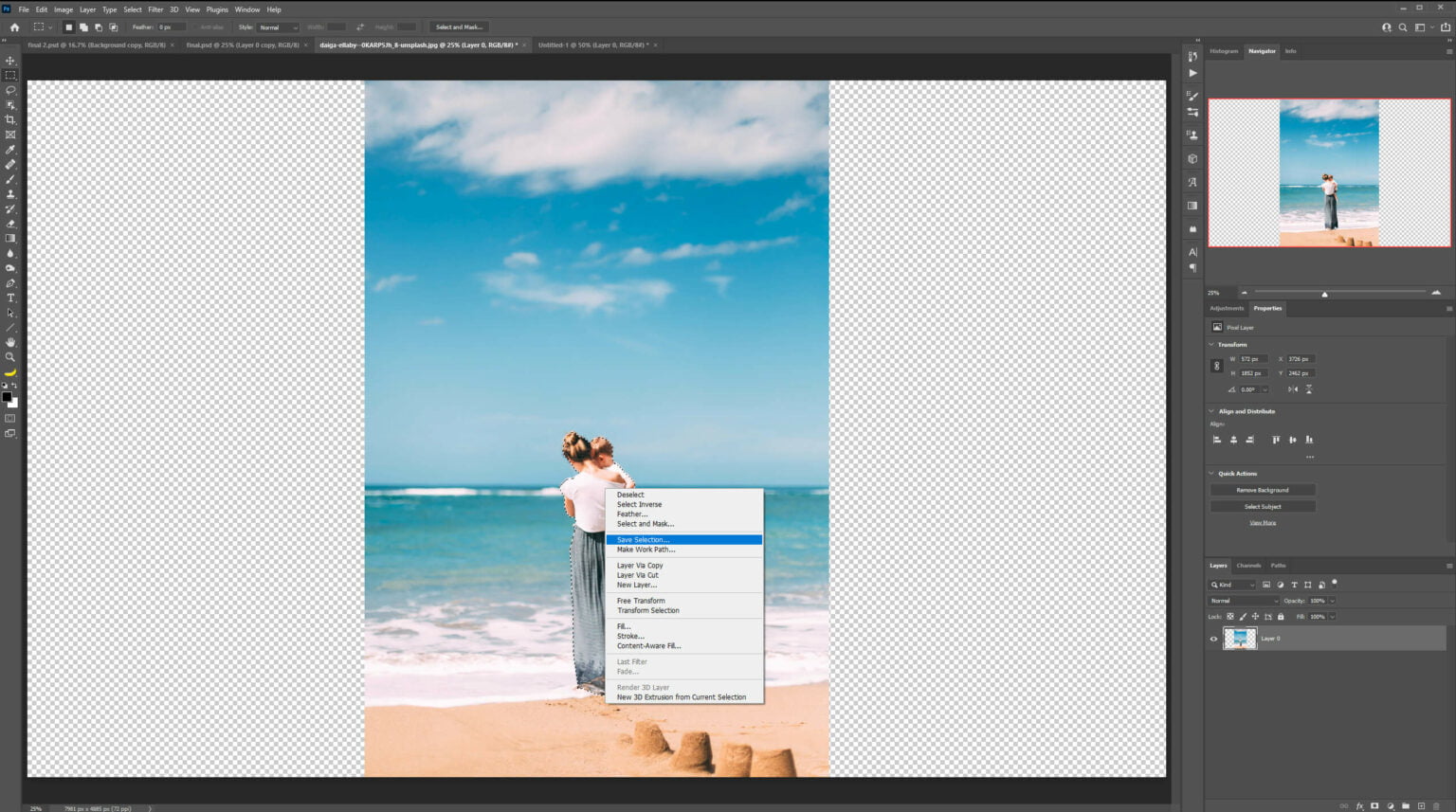Select the Lasso tool
Viewport: 1456px width, 812px height.
[x=10, y=90]
